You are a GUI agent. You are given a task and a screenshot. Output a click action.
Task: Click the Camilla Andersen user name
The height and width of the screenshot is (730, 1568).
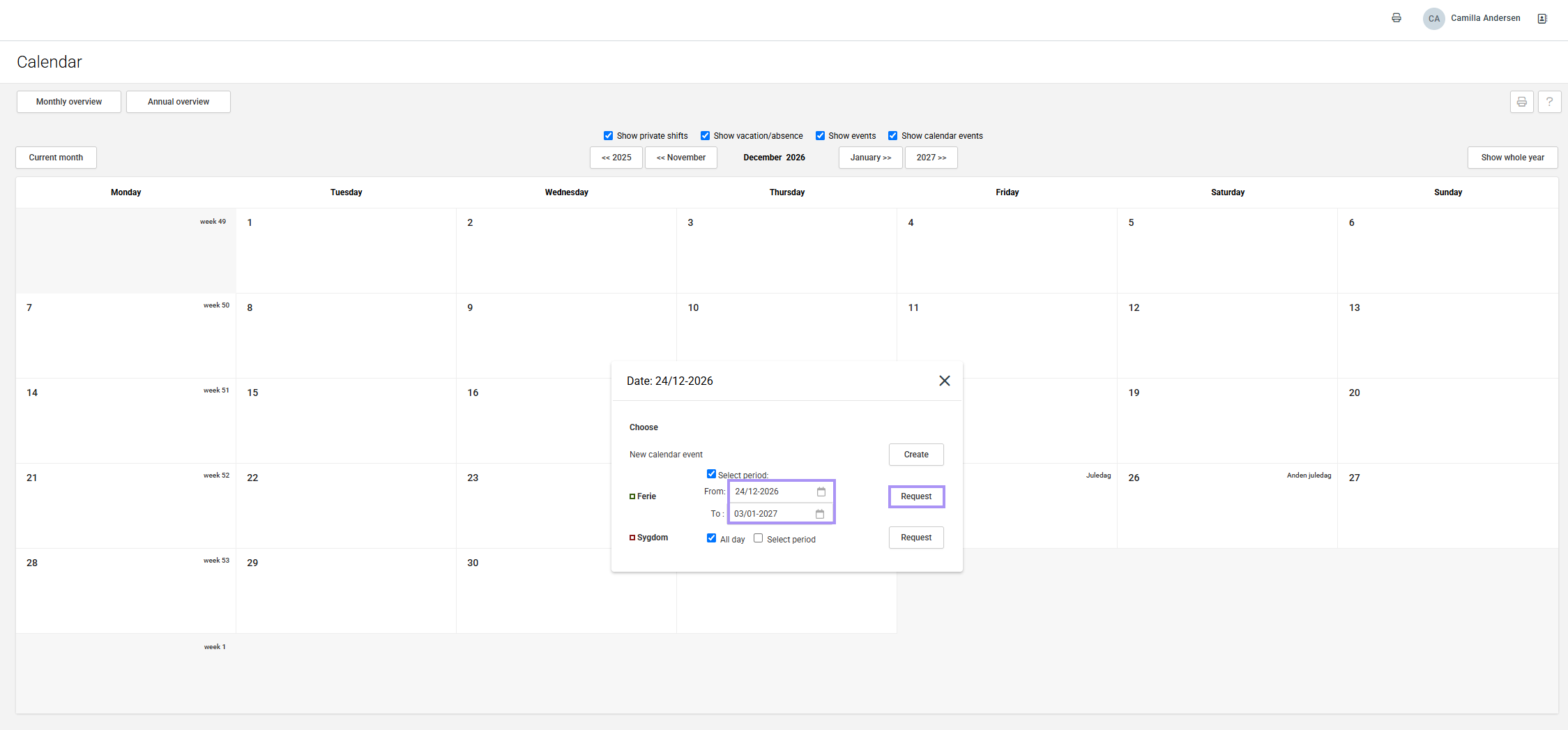1486,18
